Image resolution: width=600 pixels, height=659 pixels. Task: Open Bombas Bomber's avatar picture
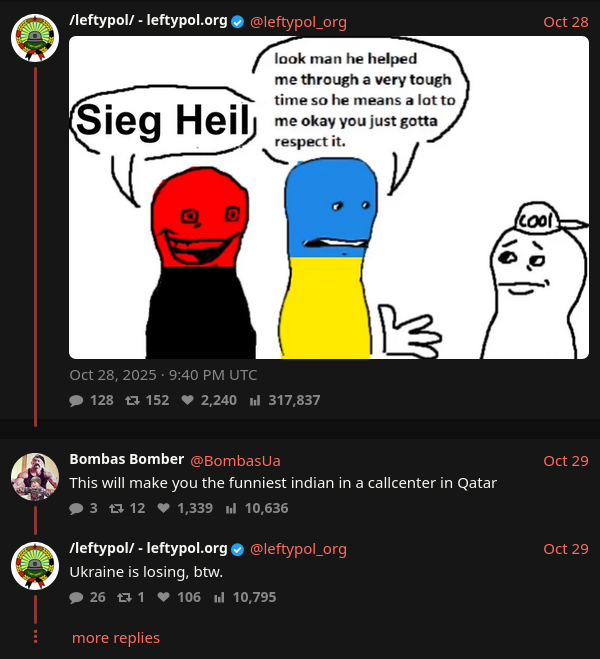coord(35,477)
